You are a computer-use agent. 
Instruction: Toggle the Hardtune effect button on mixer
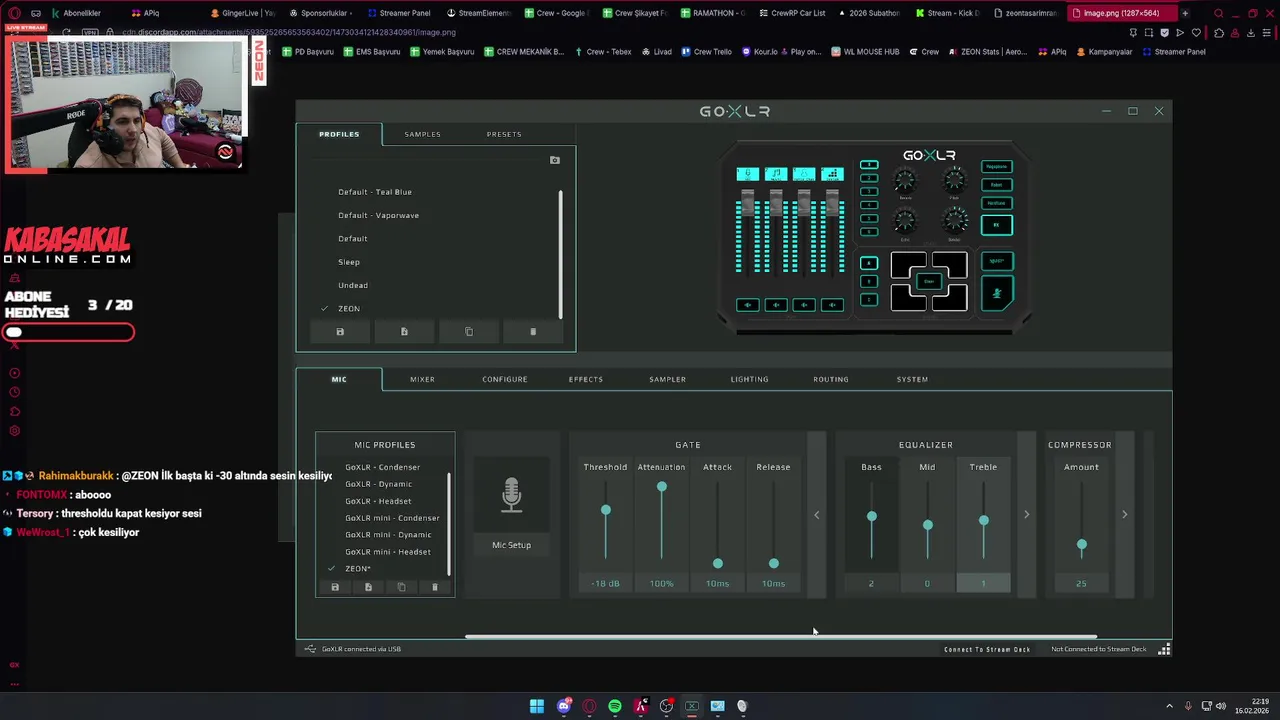[997, 203]
